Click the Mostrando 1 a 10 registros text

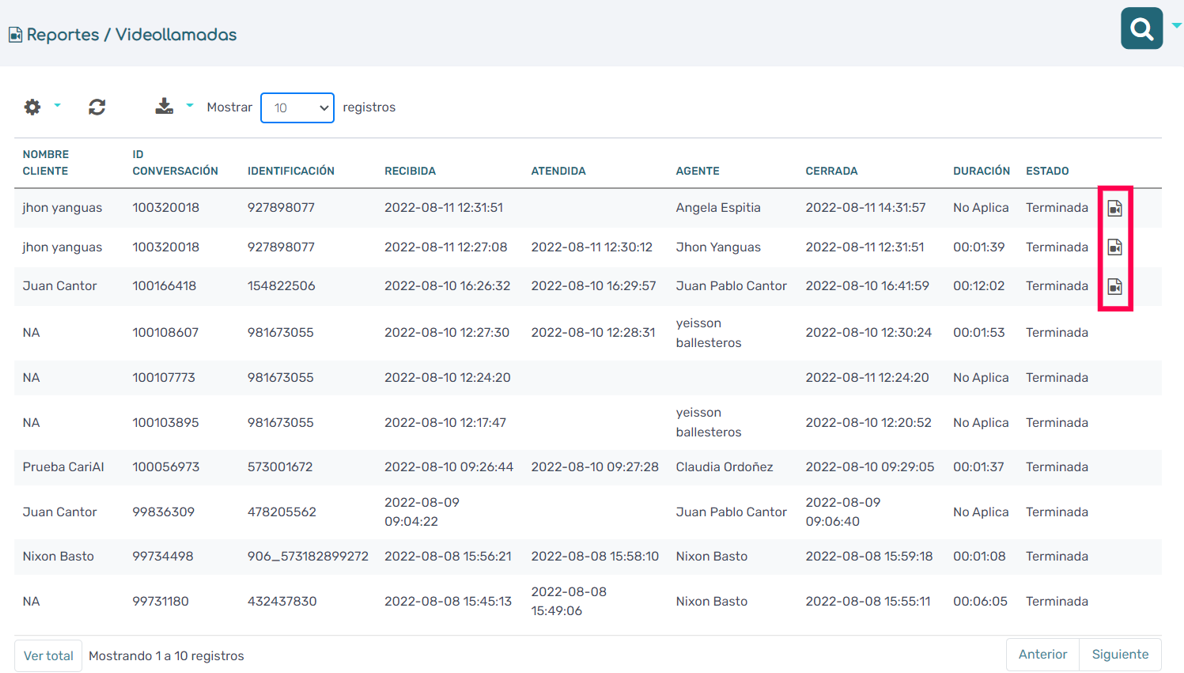click(166, 656)
